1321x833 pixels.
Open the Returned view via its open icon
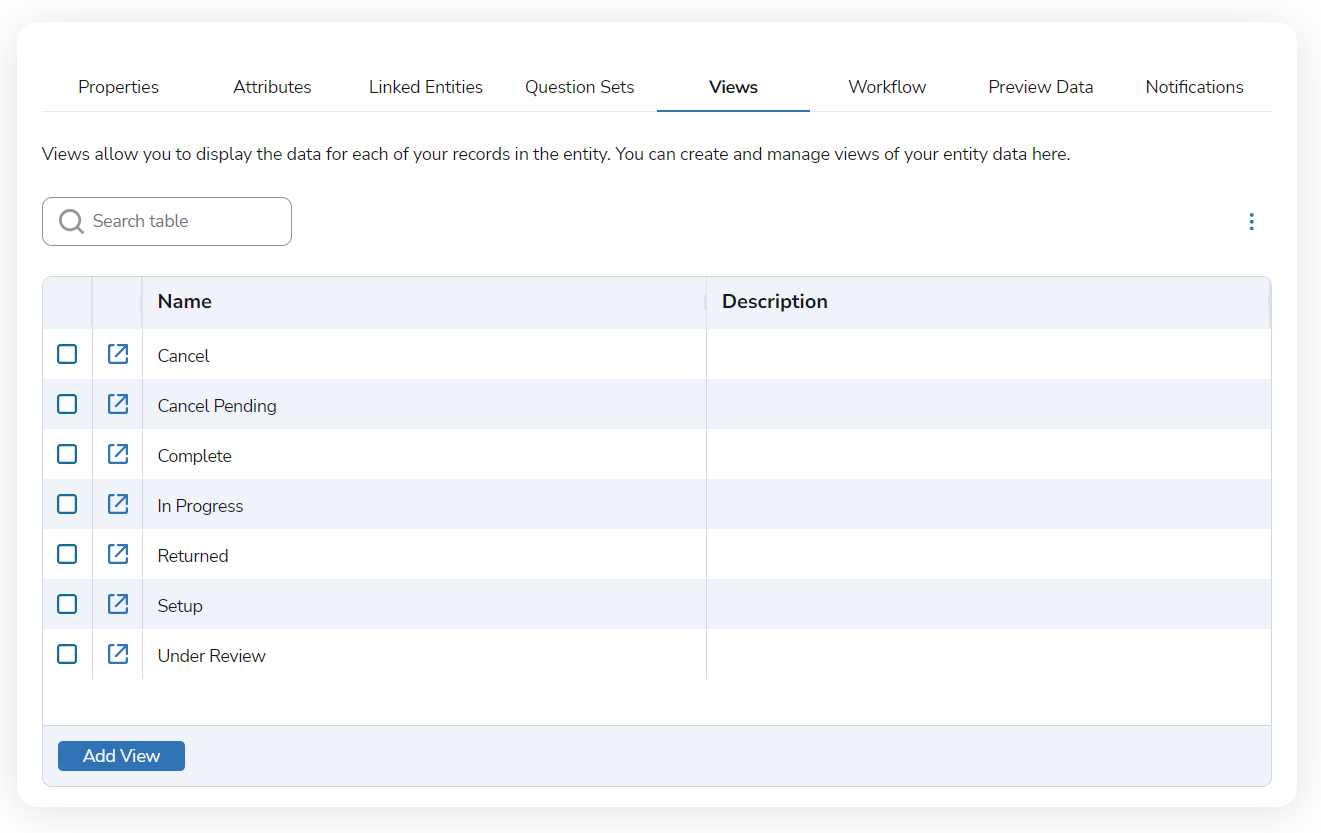[x=118, y=554]
